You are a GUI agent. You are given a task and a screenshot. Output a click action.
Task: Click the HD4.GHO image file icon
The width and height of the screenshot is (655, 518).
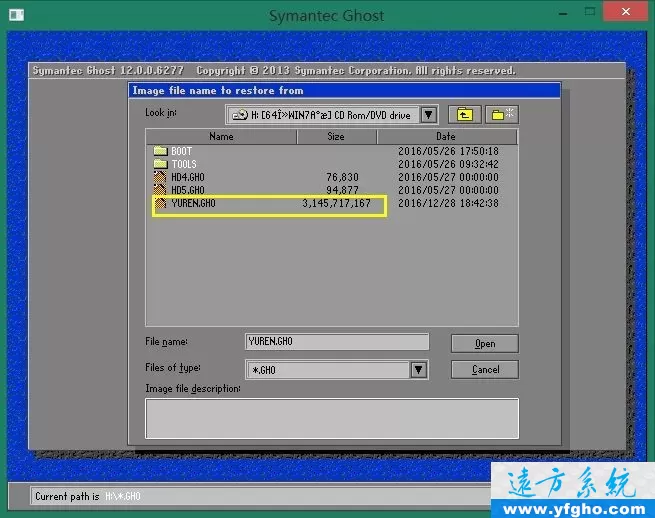(160, 177)
